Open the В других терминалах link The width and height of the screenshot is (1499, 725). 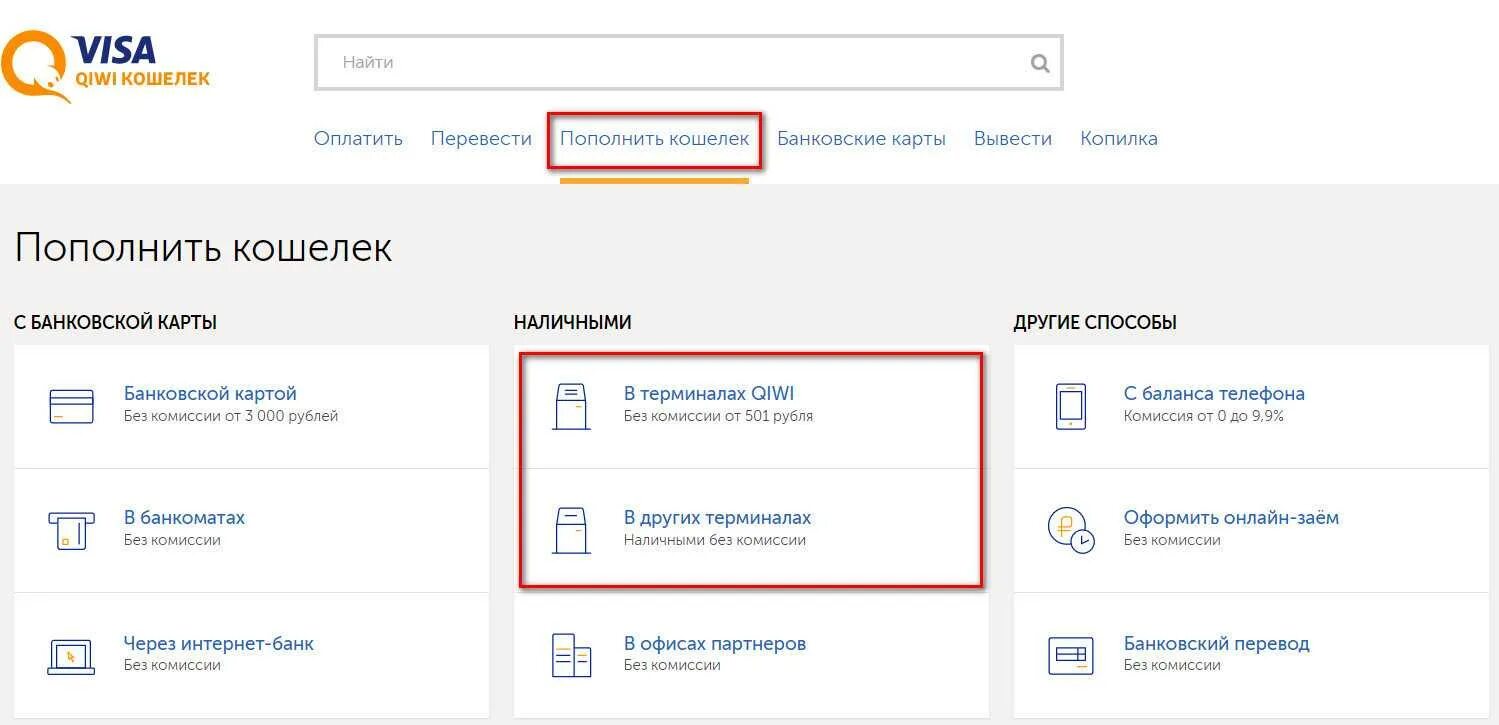point(718,518)
